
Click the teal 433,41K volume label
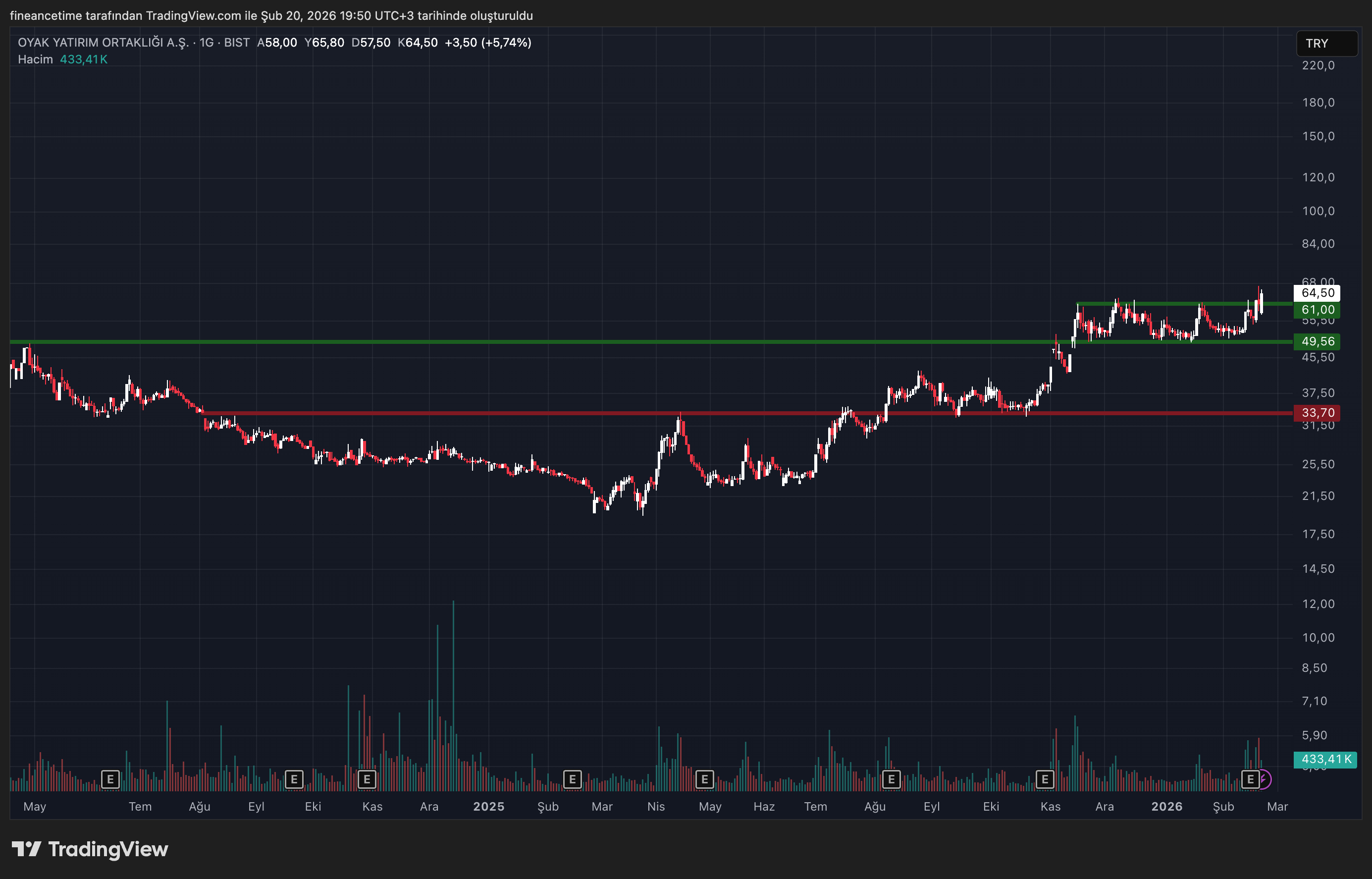point(1325,759)
